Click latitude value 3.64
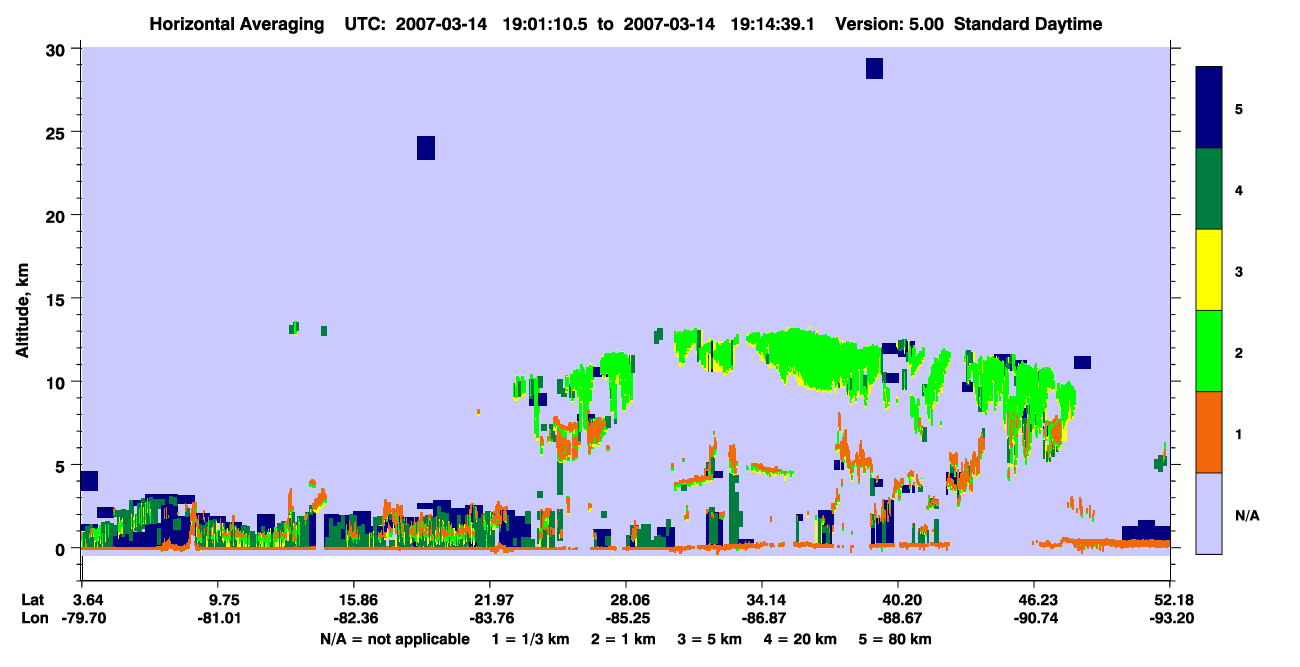The image size is (1300, 667). click(x=87, y=600)
